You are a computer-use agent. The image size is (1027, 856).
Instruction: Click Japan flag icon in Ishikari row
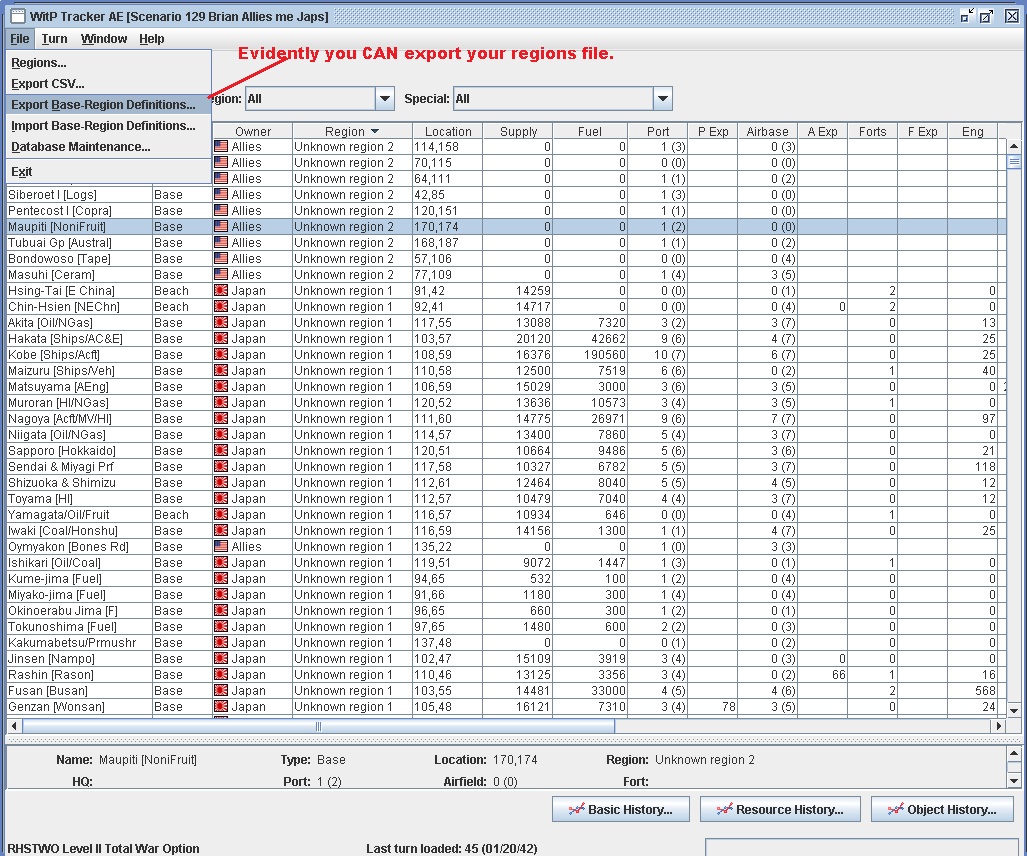click(x=221, y=563)
